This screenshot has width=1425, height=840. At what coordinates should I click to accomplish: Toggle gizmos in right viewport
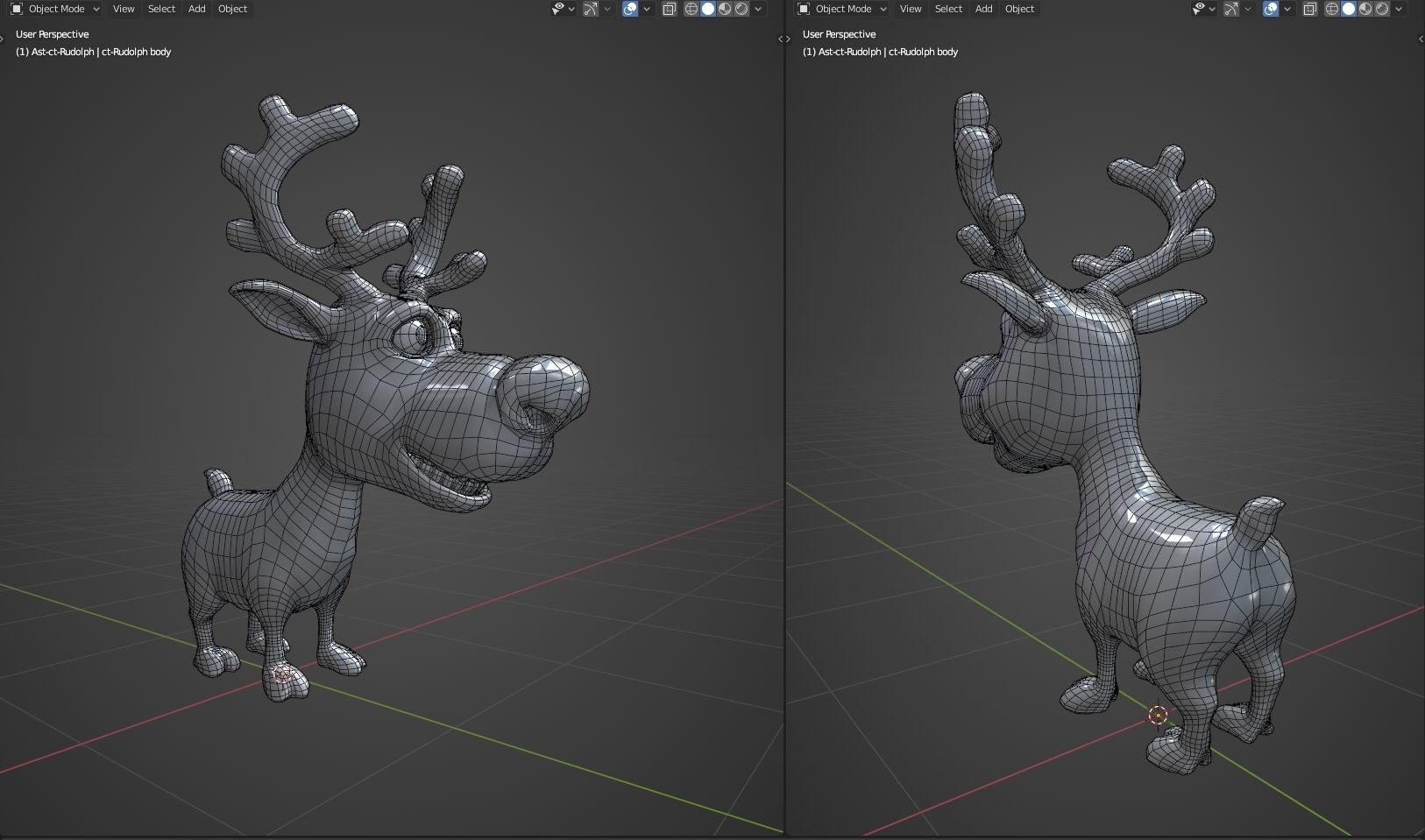pos(1231,9)
